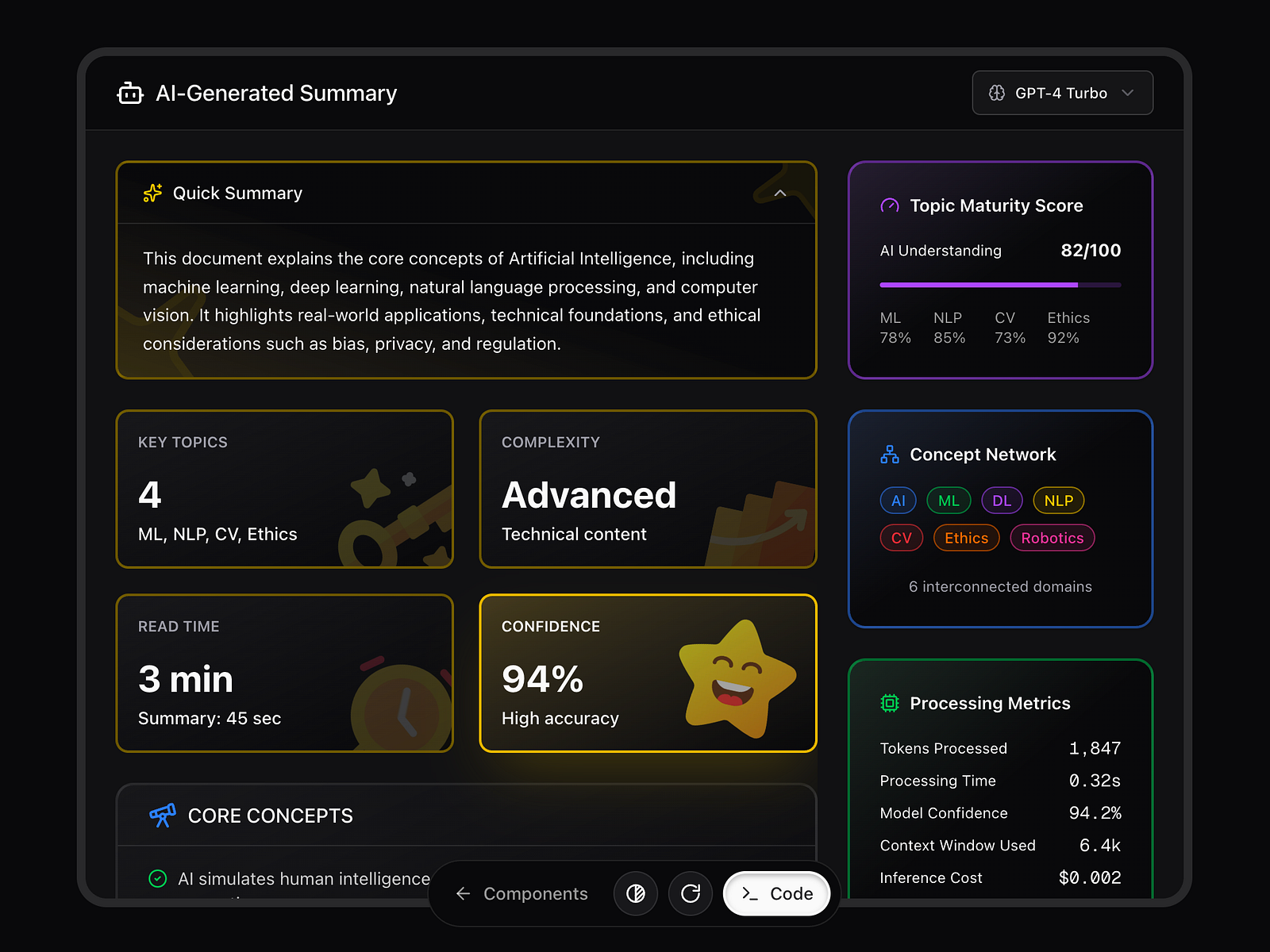Open the Key Topics card
The height and width of the screenshot is (952, 1270).
pyautogui.click(x=285, y=489)
